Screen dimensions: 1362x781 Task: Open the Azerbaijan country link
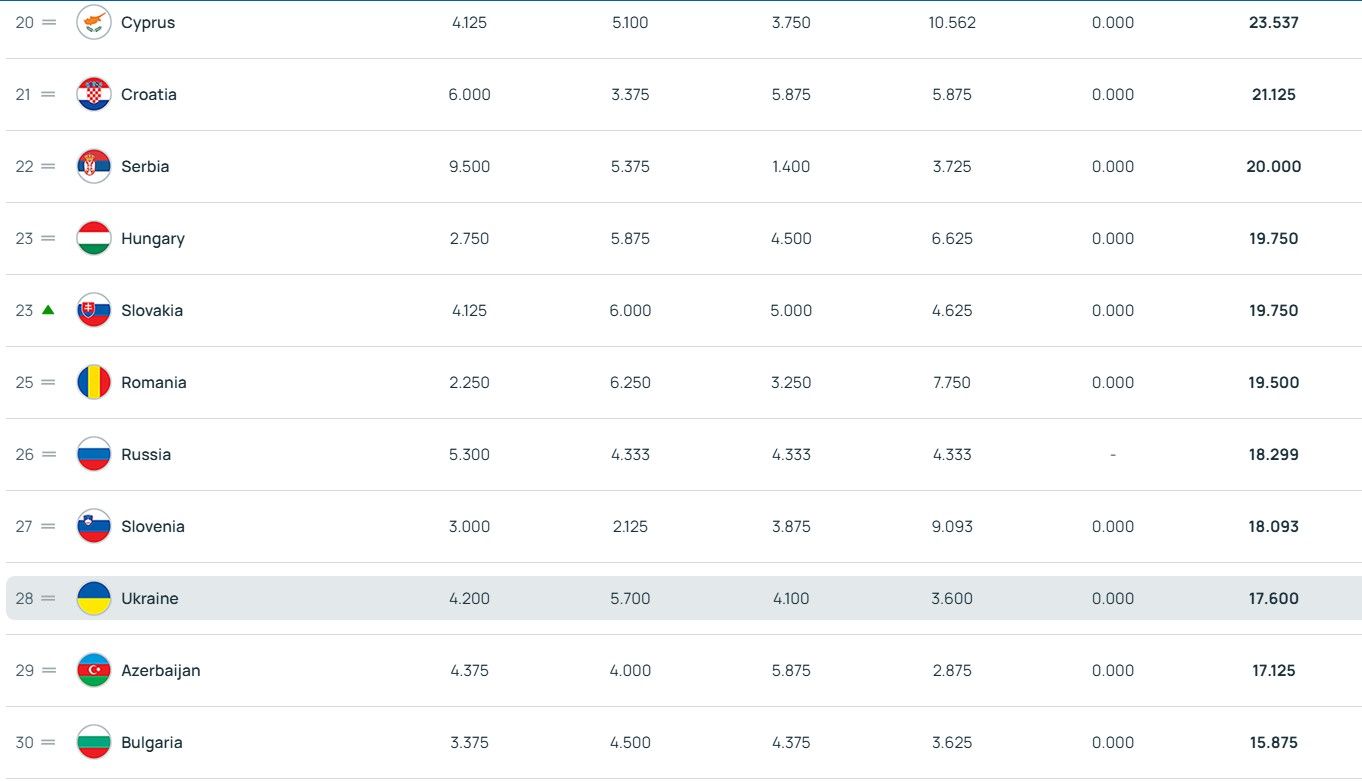point(160,670)
